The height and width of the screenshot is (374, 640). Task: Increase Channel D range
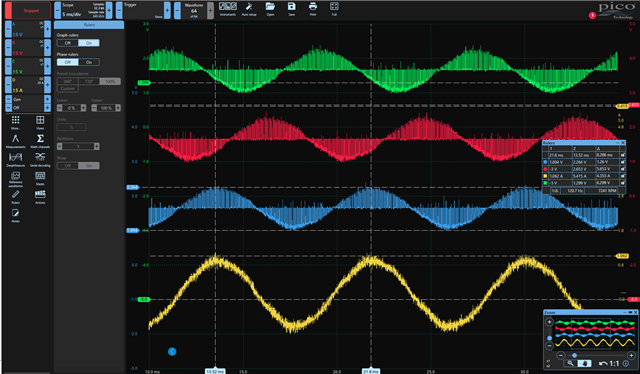[x=47, y=85]
